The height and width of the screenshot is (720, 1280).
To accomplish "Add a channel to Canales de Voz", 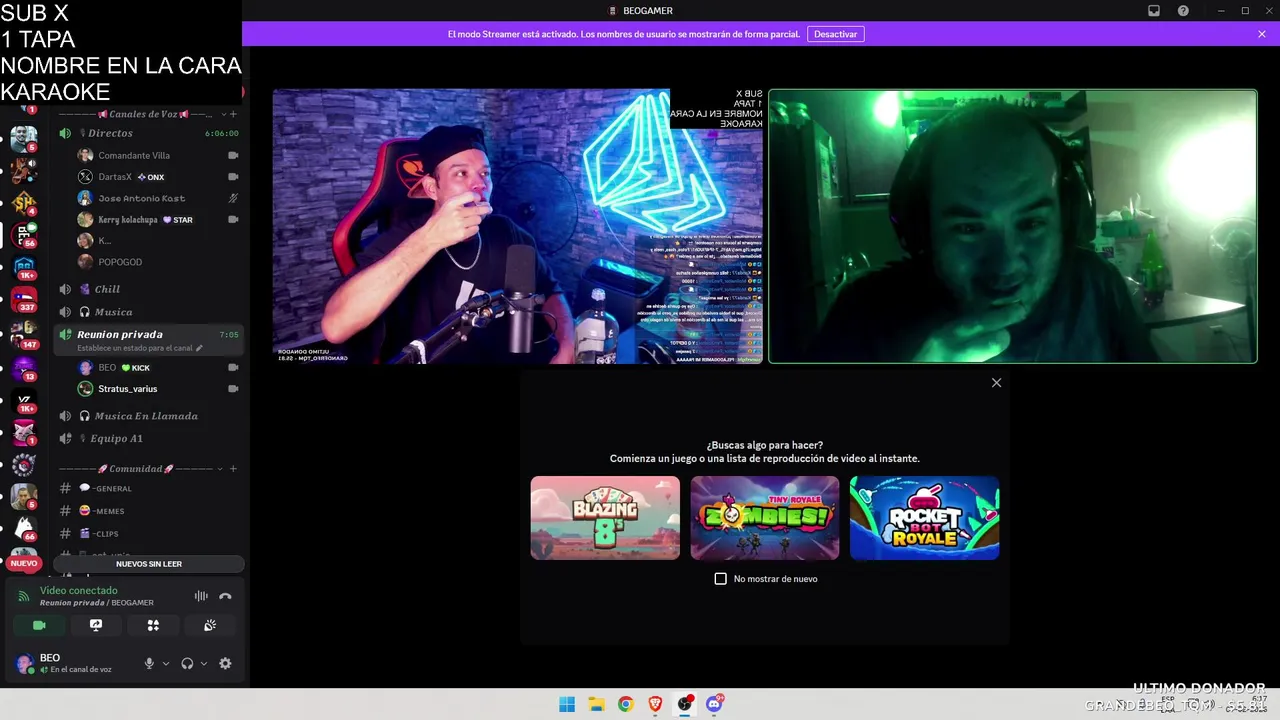I will tap(233, 114).
